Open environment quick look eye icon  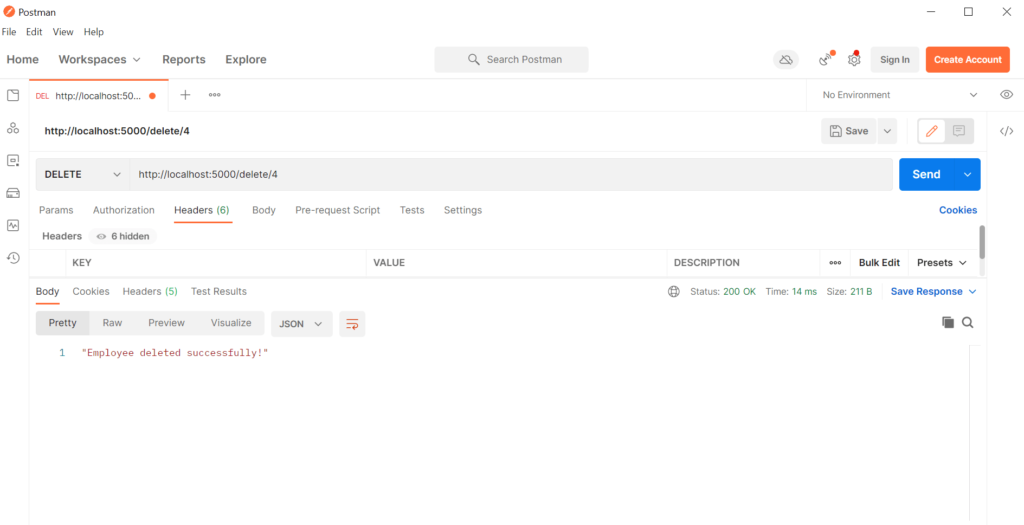coord(1007,95)
